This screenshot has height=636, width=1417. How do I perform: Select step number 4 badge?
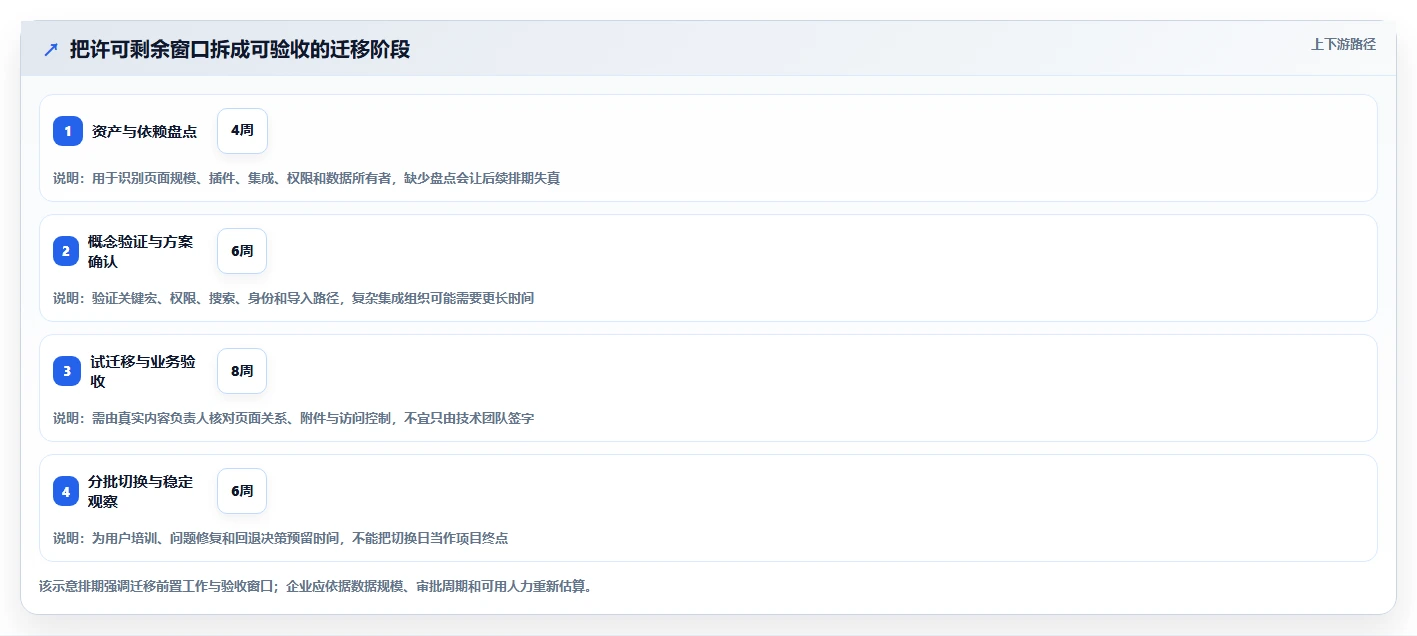[66, 491]
